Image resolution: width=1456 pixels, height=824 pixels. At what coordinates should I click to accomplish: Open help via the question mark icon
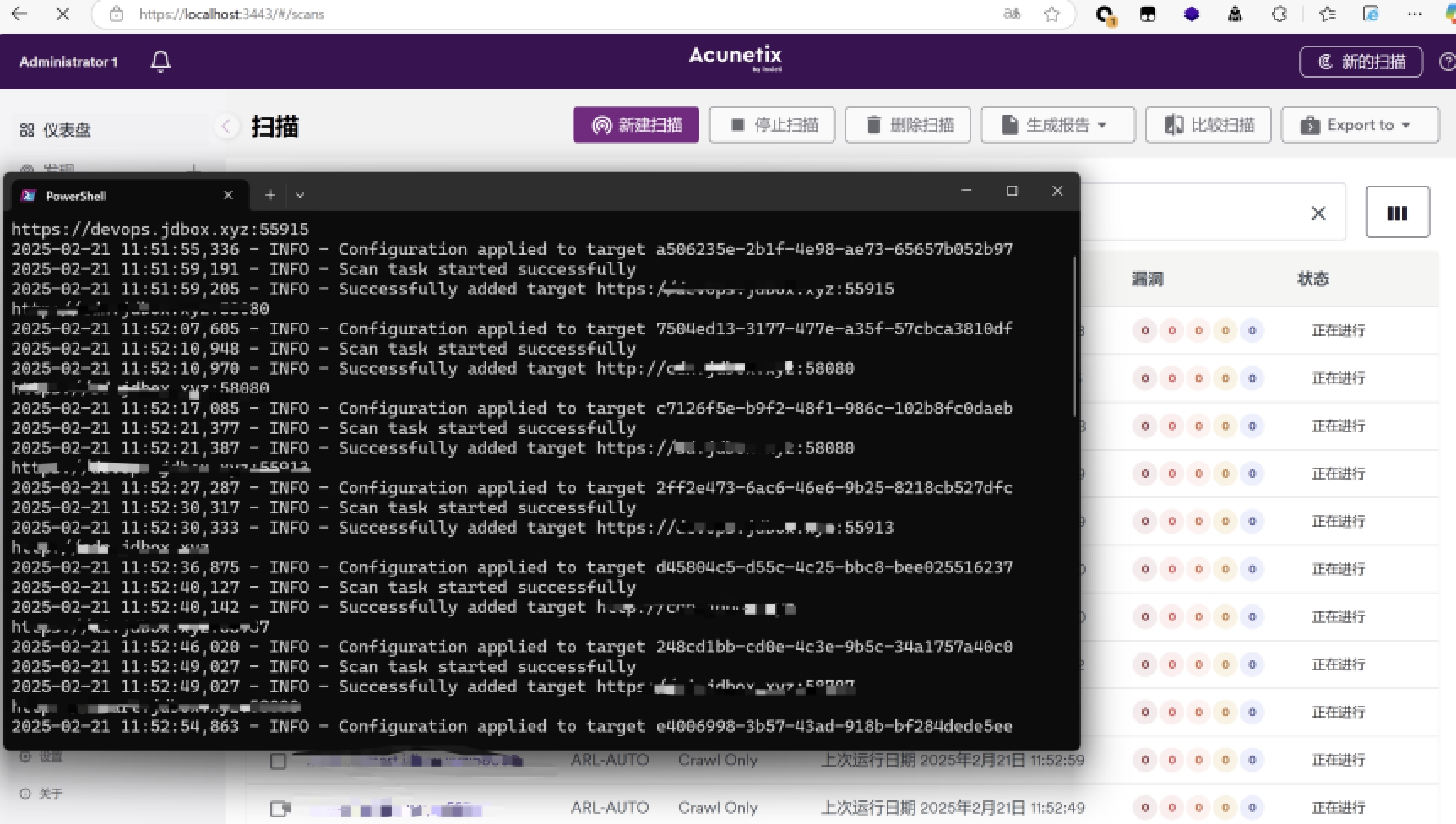click(1446, 61)
